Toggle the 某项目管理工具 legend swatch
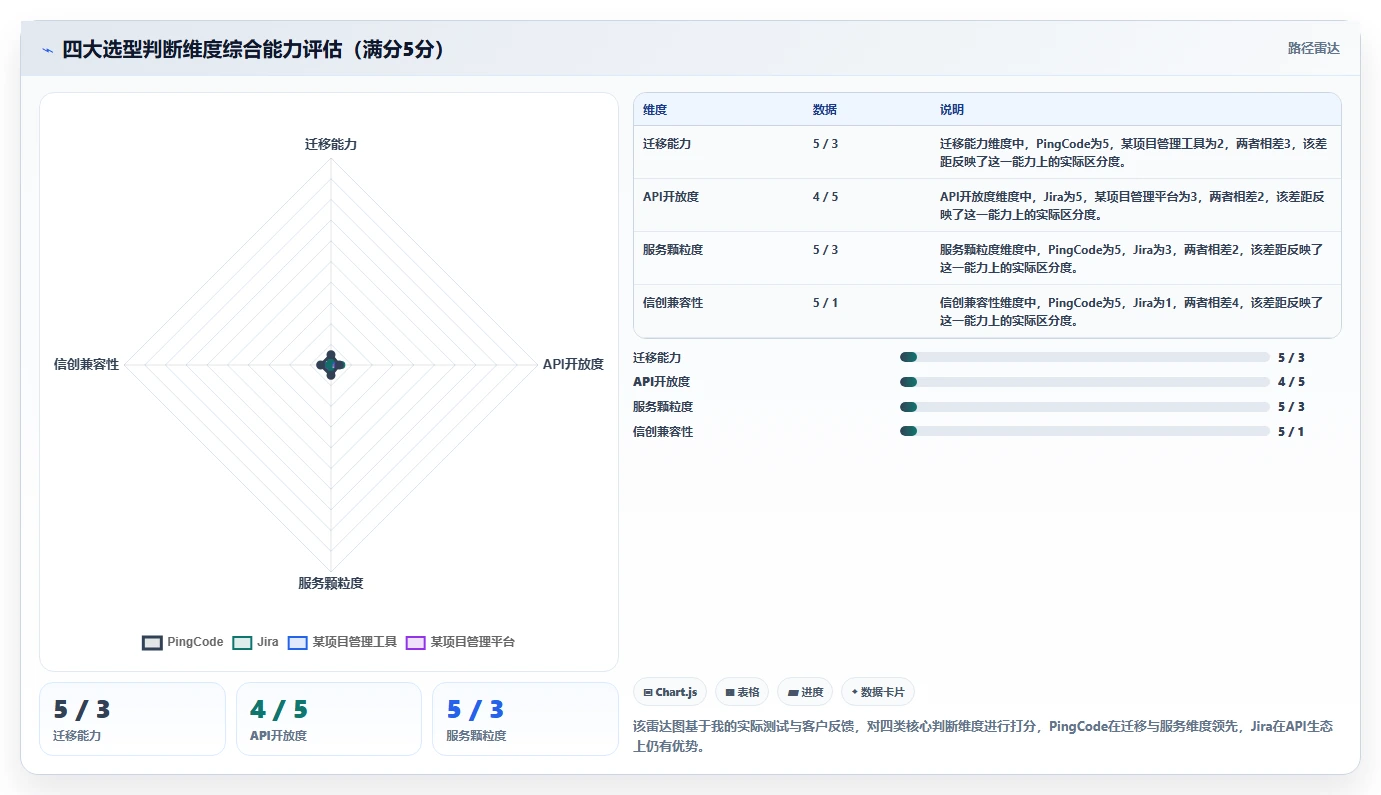This screenshot has width=1381, height=795. pos(297,643)
